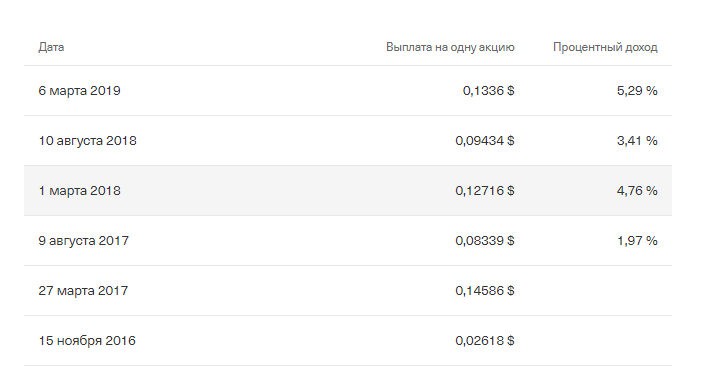Screen dimensions: 718x375
Task: Click the 0,02618 $ payout value
Action: (485, 340)
